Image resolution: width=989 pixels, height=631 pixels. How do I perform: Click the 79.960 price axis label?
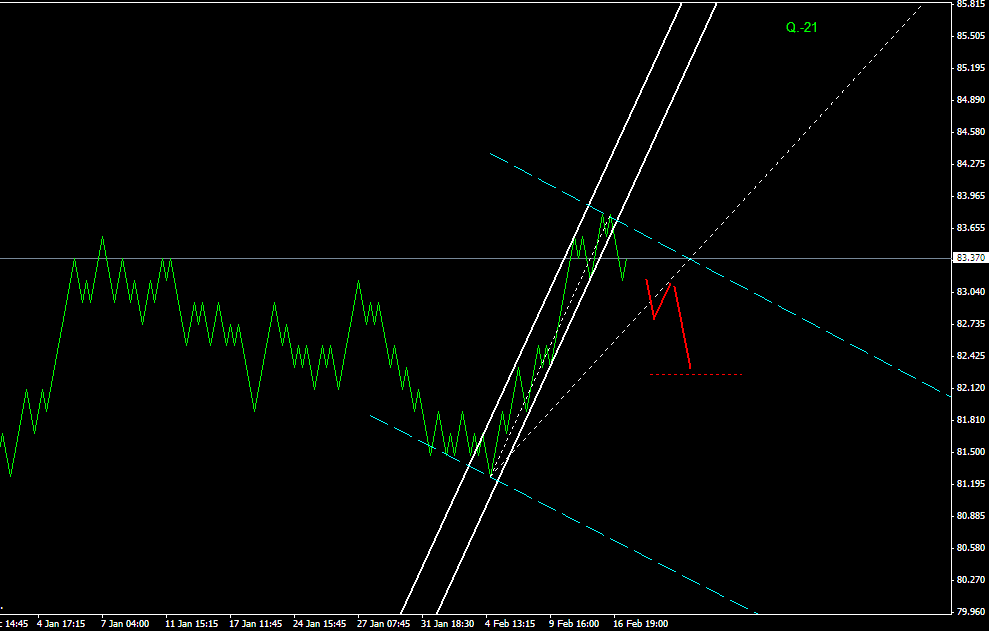(971, 611)
